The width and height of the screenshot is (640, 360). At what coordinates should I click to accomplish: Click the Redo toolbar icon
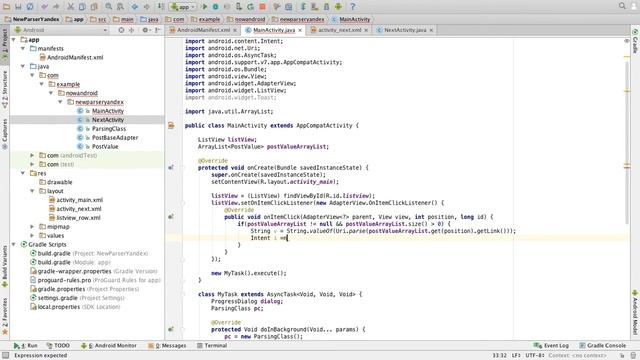click(56, 7)
